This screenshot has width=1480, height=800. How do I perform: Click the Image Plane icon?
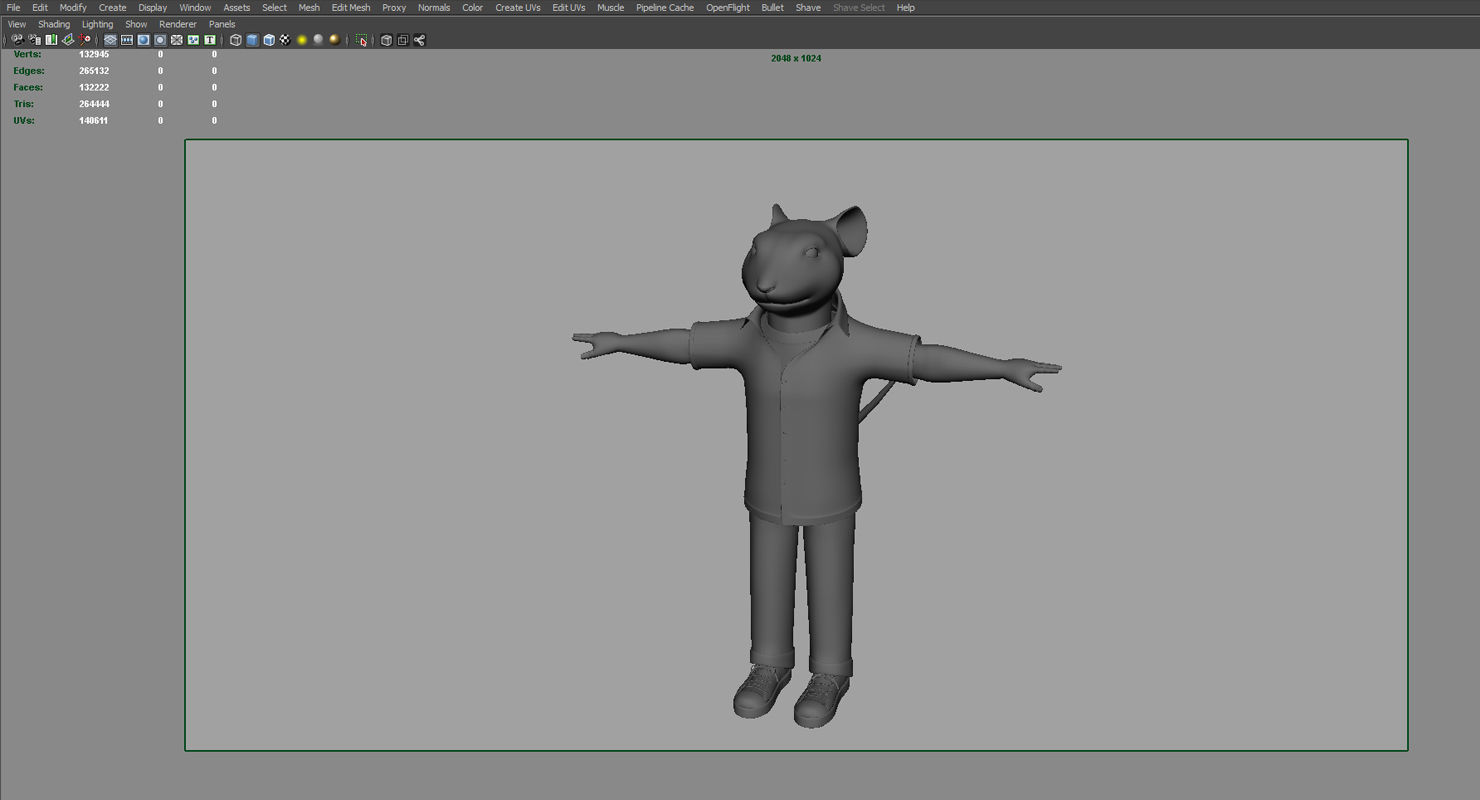pos(68,40)
